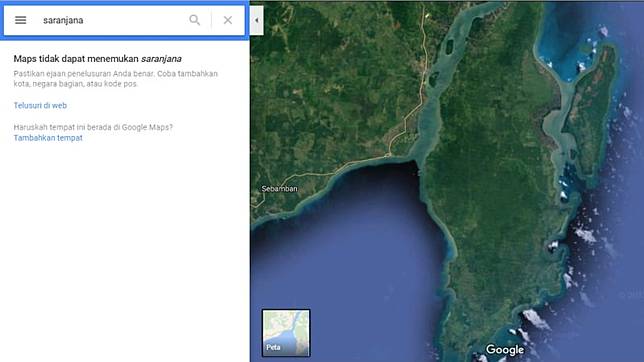Focus the search box containing "saranjana"
The width and height of the screenshot is (644, 362).
tap(111, 20)
